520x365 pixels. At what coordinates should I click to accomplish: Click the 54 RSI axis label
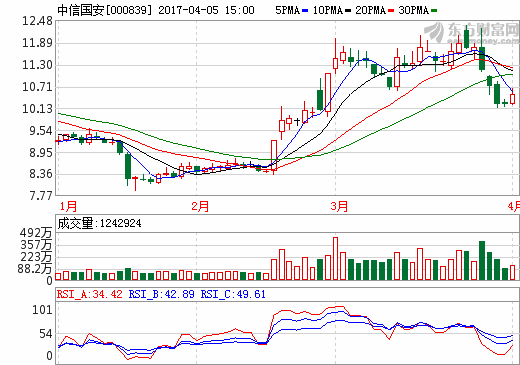coord(46,334)
